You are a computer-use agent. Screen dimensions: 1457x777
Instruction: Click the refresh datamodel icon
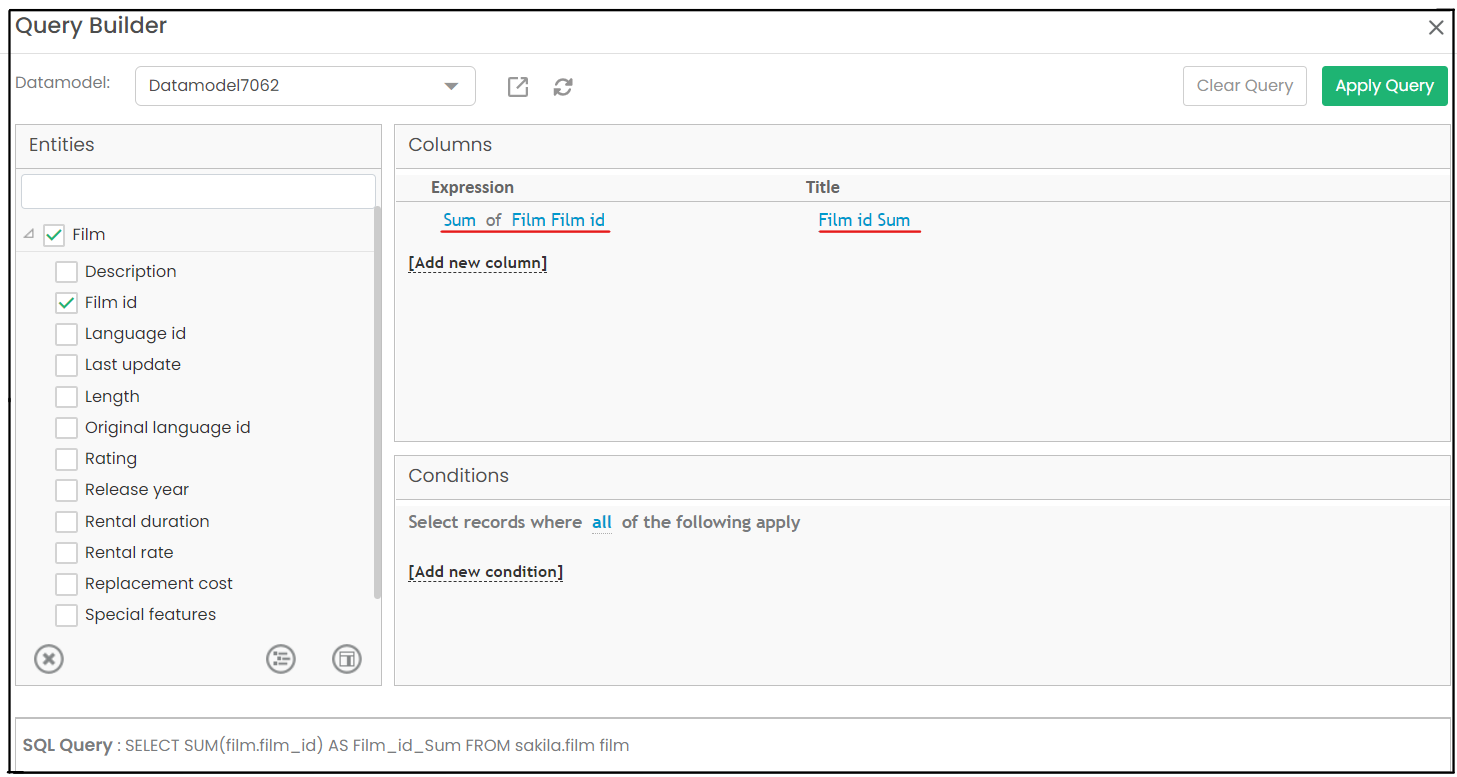pos(563,87)
